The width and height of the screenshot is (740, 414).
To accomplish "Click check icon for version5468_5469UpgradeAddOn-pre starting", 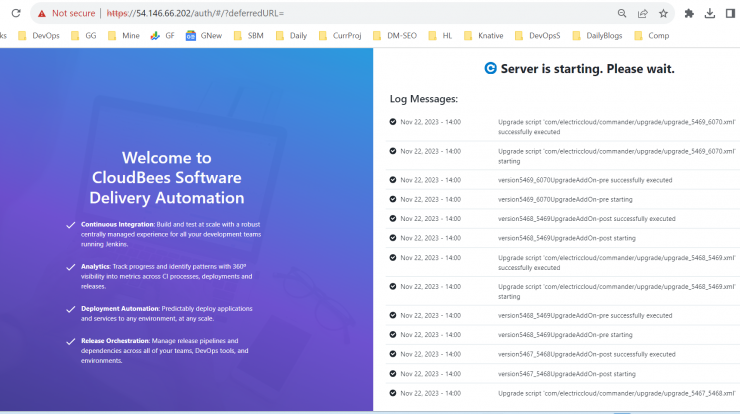I will (x=393, y=335).
